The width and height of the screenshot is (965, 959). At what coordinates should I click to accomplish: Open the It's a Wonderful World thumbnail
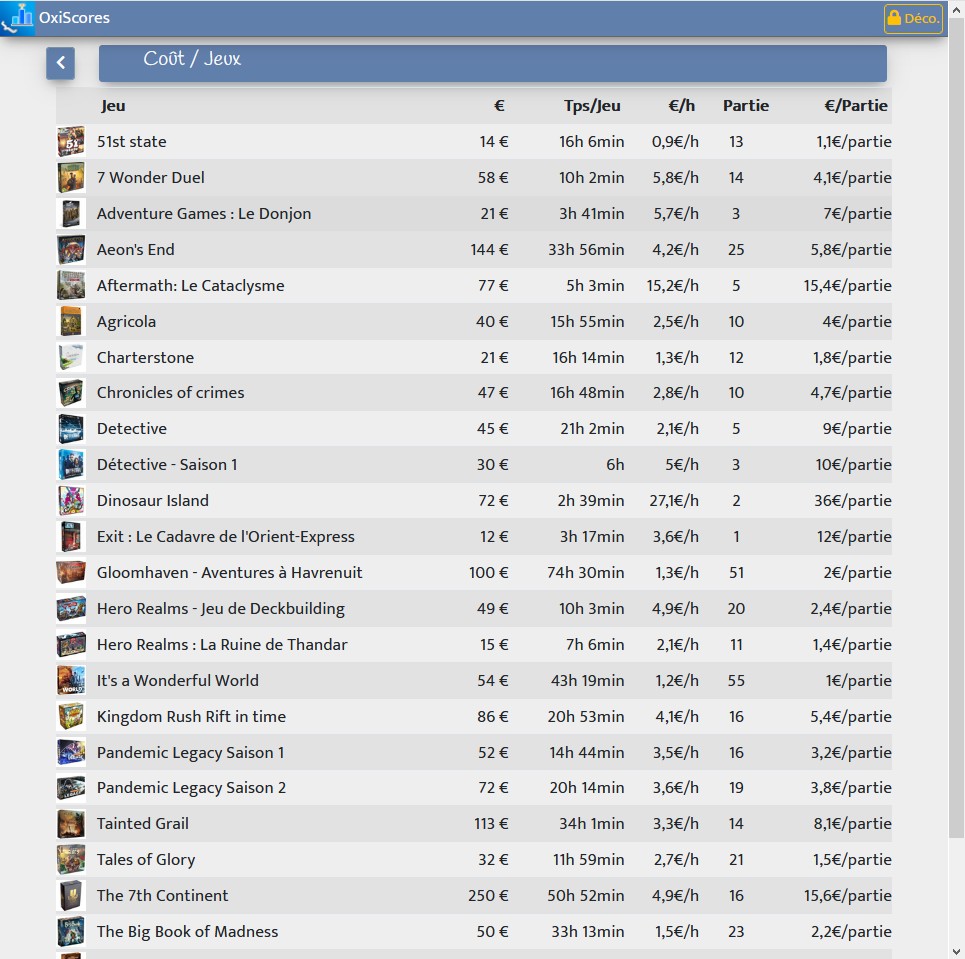(x=71, y=680)
